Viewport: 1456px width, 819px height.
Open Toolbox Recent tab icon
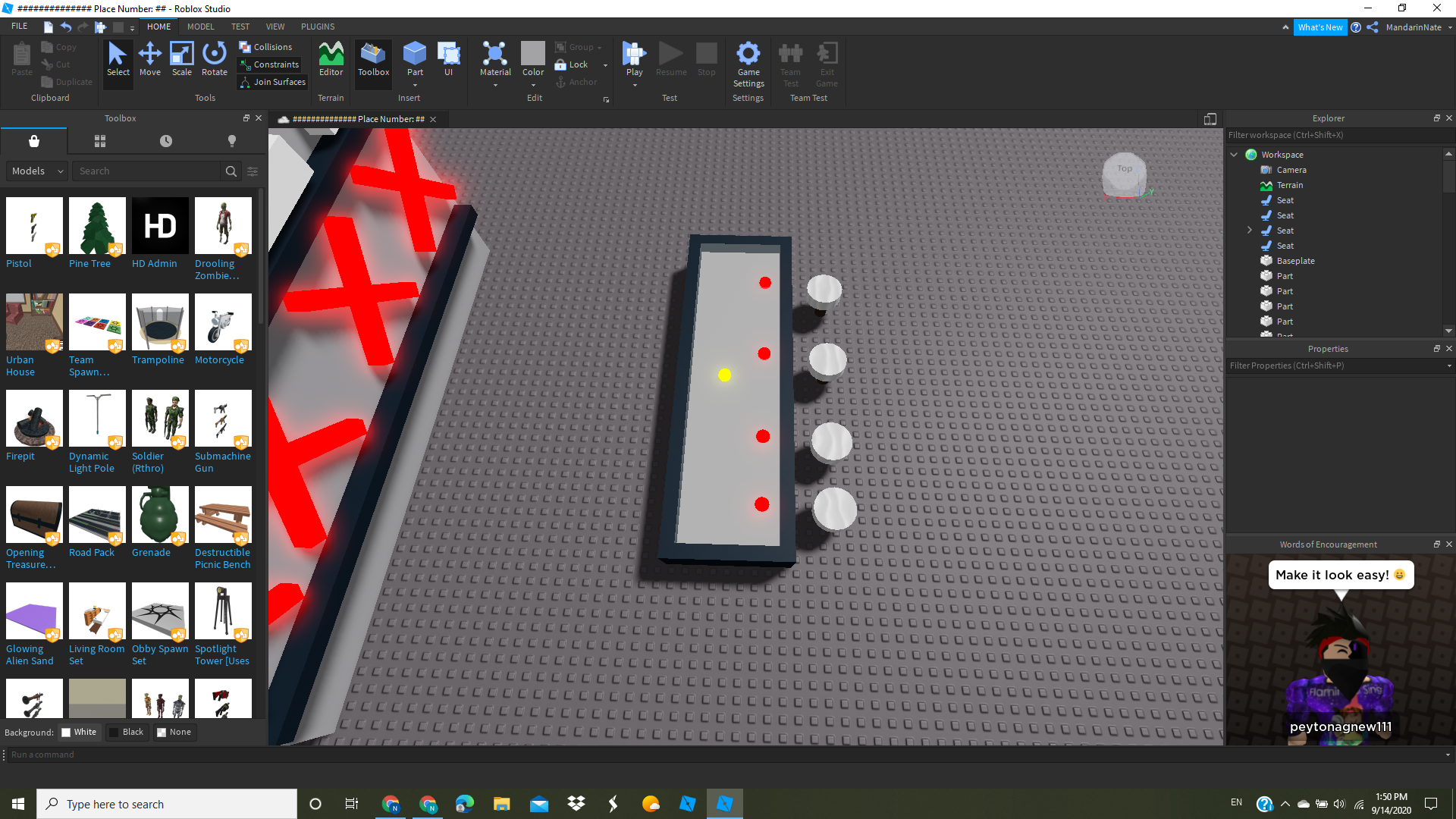coord(166,141)
